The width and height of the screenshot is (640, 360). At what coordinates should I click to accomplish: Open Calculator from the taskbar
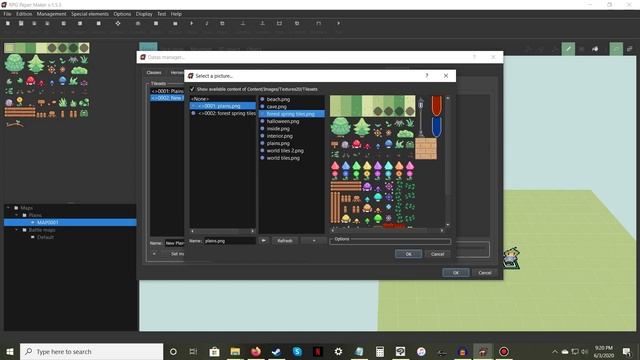(380, 351)
